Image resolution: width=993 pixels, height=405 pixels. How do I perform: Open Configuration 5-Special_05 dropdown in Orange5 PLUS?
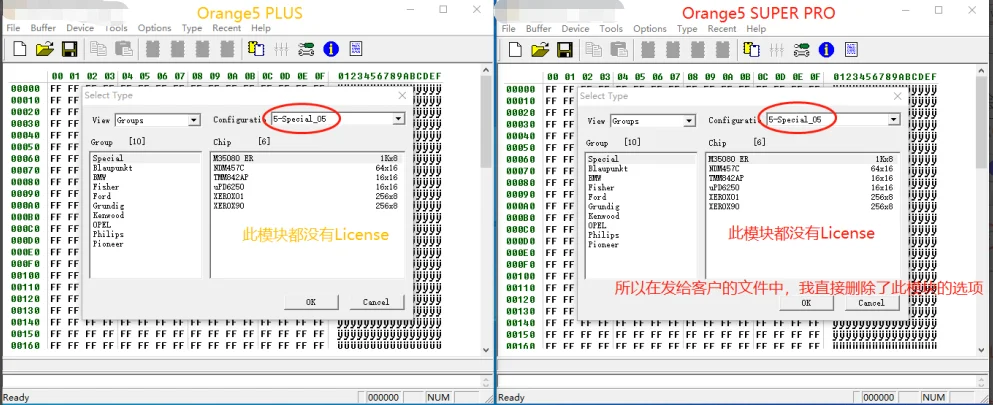pyautogui.click(x=398, y=119)
